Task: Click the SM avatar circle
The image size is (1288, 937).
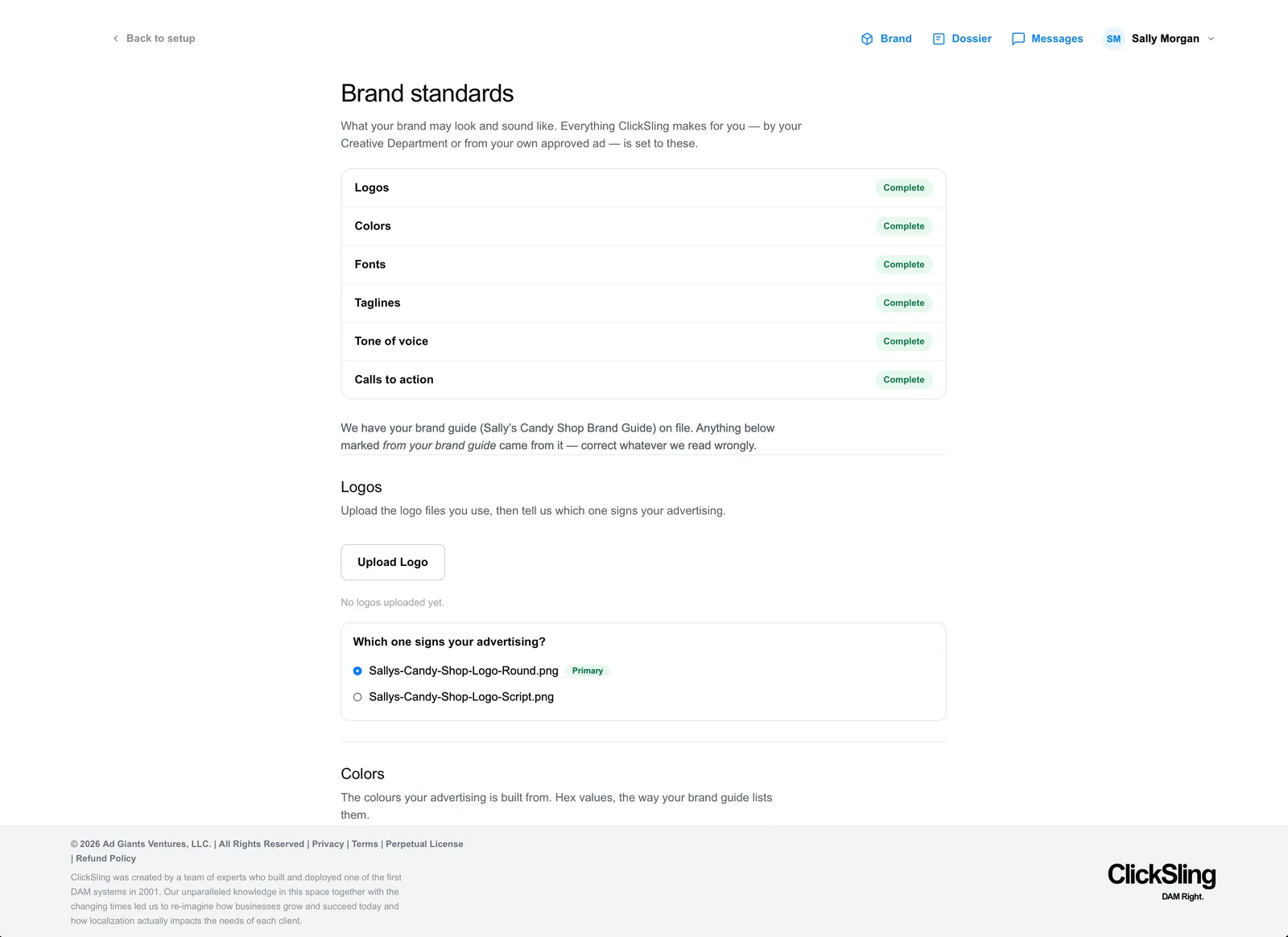Action: (x=1113, y=39)
